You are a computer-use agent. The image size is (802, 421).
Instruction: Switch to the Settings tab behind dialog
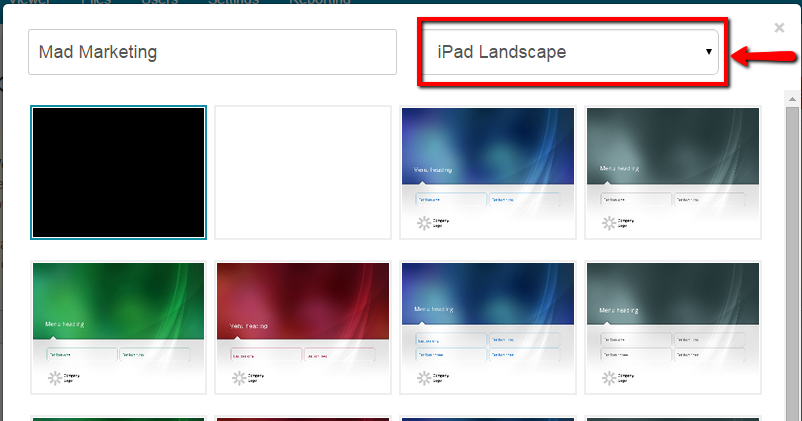[x=233, y=3]
